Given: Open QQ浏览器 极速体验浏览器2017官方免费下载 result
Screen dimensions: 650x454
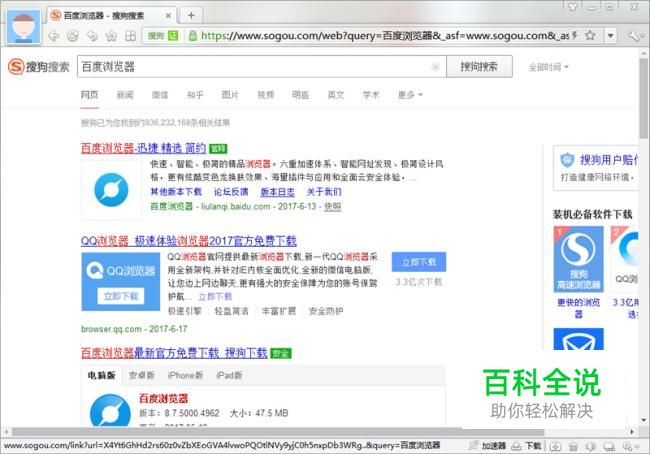Looking at the screenshot, I should pyautogui.click(x=189, y=241).
